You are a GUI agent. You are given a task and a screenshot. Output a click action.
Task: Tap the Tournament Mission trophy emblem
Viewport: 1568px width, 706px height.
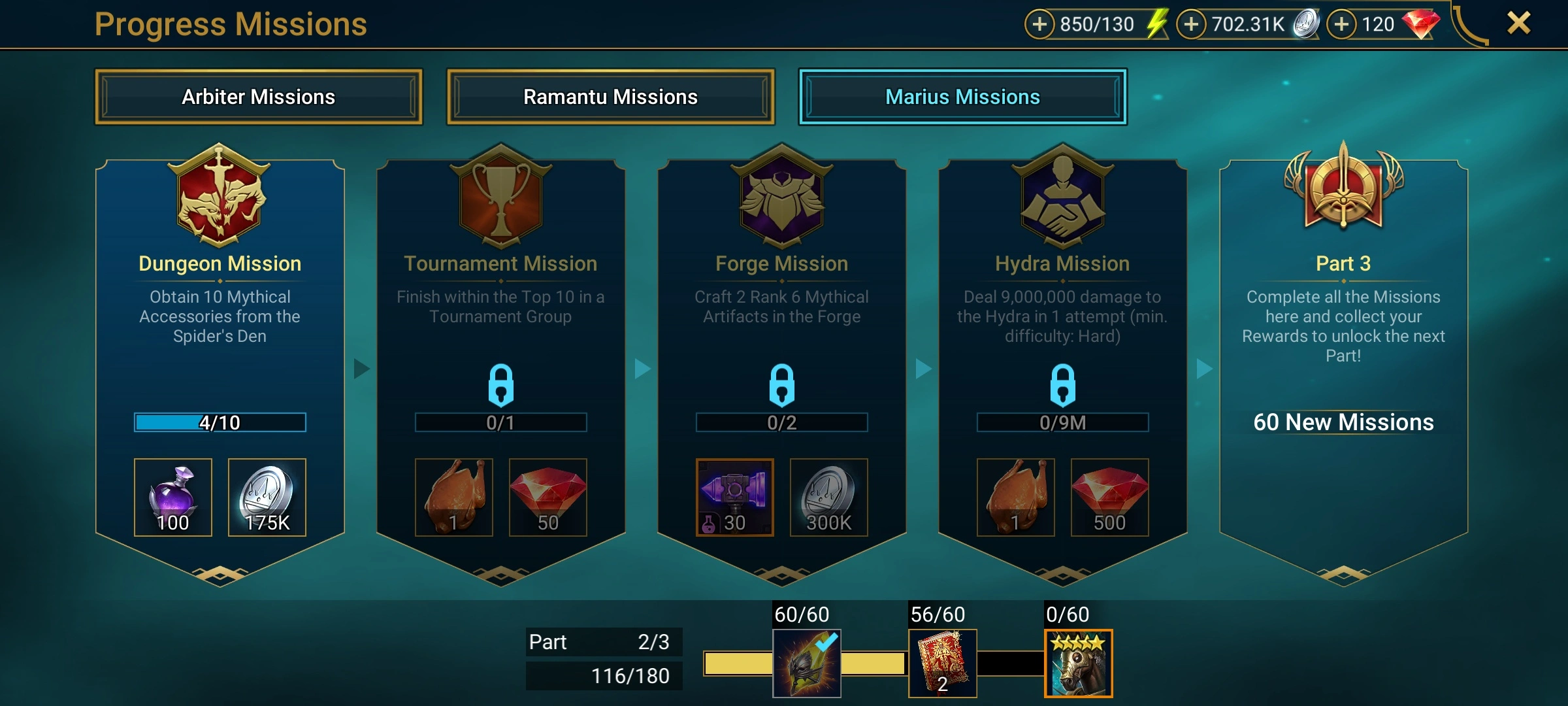click(x=500, y=195)
